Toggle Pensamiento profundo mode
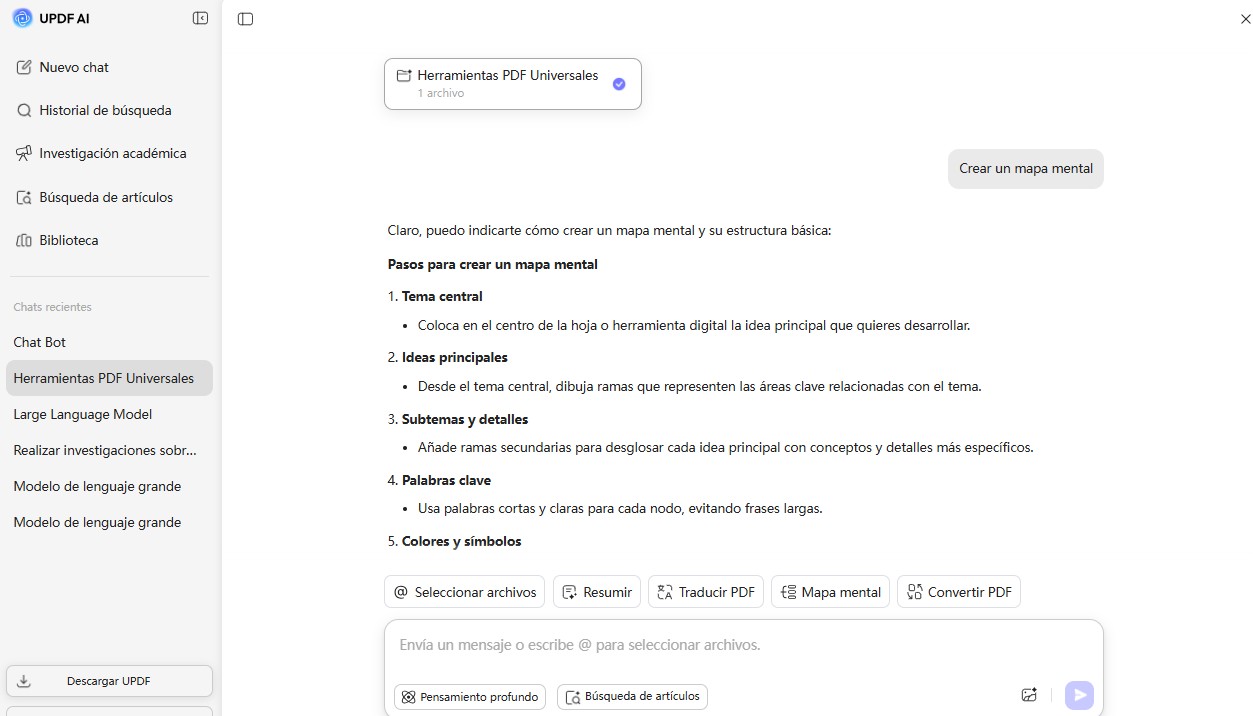 [x=470, y=697]
